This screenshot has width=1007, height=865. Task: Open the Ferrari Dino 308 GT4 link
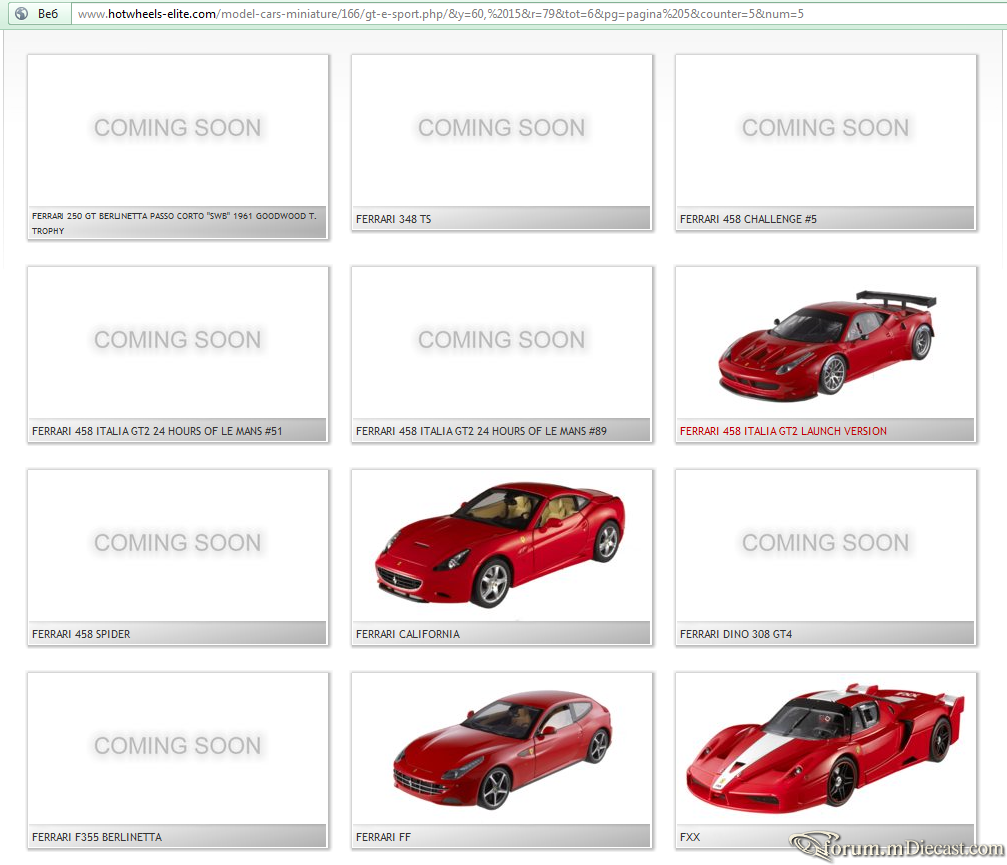point(735,634)
